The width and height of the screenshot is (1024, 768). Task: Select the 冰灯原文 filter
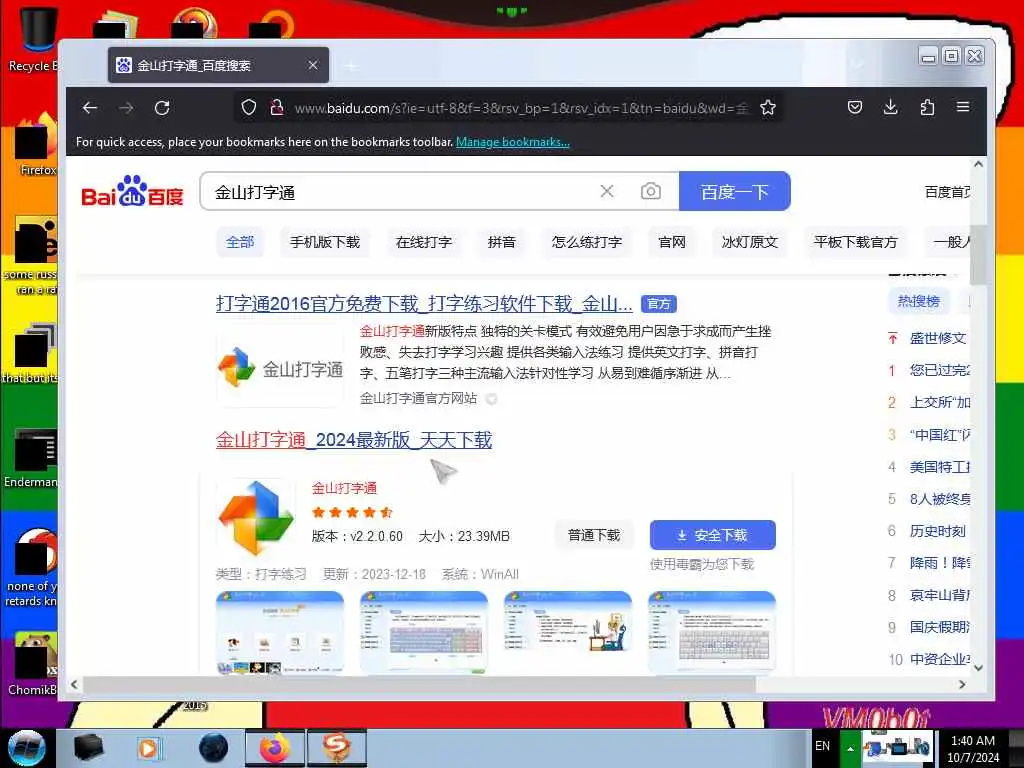coord(750,242)
